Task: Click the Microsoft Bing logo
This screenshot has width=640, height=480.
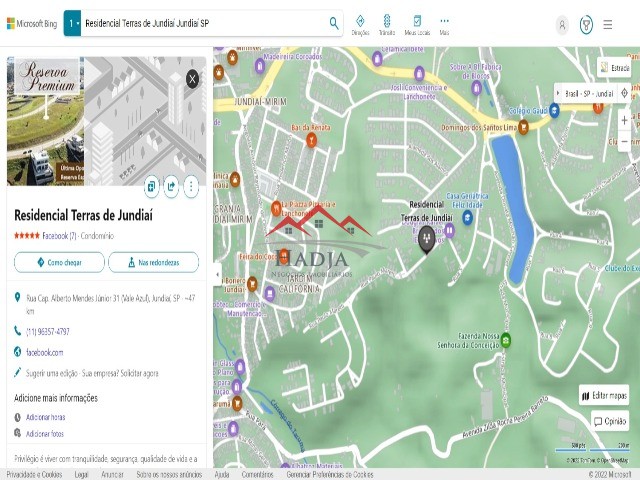Action: tap(32, 24)
